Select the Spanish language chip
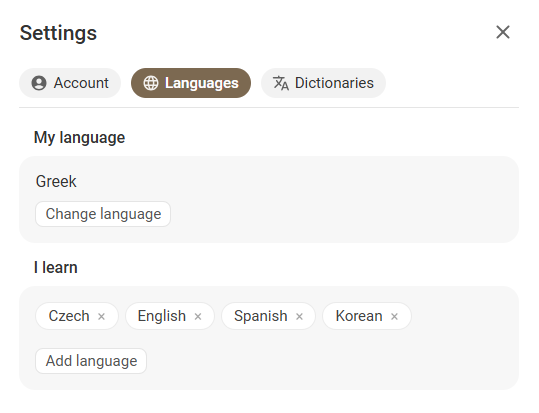Viewport: 539px width, 413px height. tap(268, 316)
